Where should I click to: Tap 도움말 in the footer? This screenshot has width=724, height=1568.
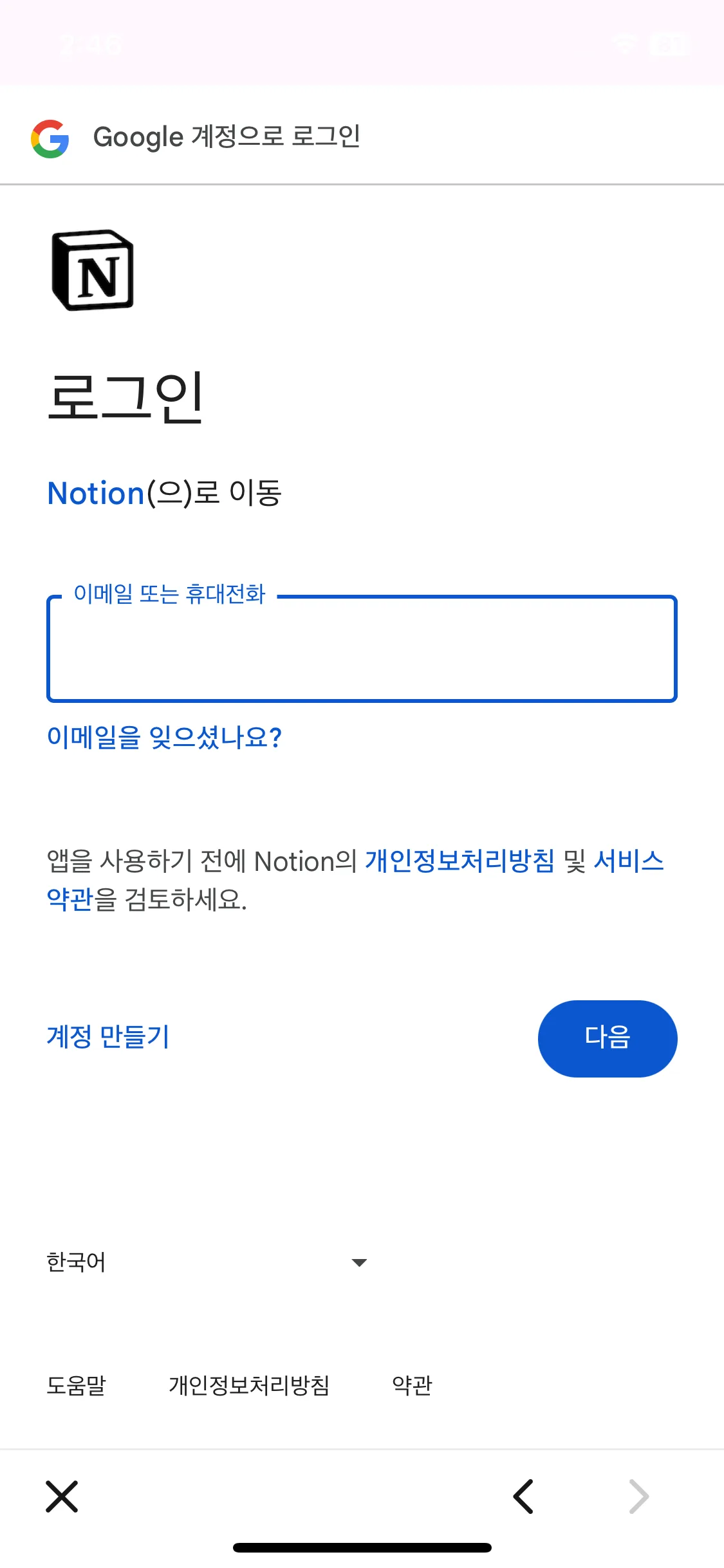point(76,1385)
